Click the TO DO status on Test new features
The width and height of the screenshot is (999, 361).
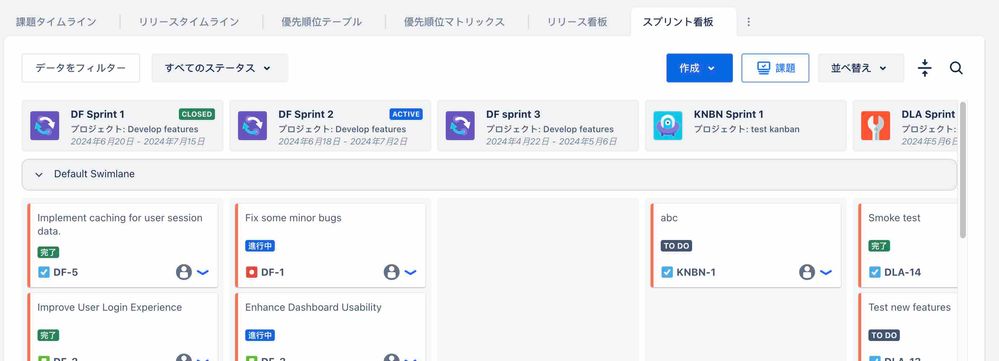coord(884,335)
